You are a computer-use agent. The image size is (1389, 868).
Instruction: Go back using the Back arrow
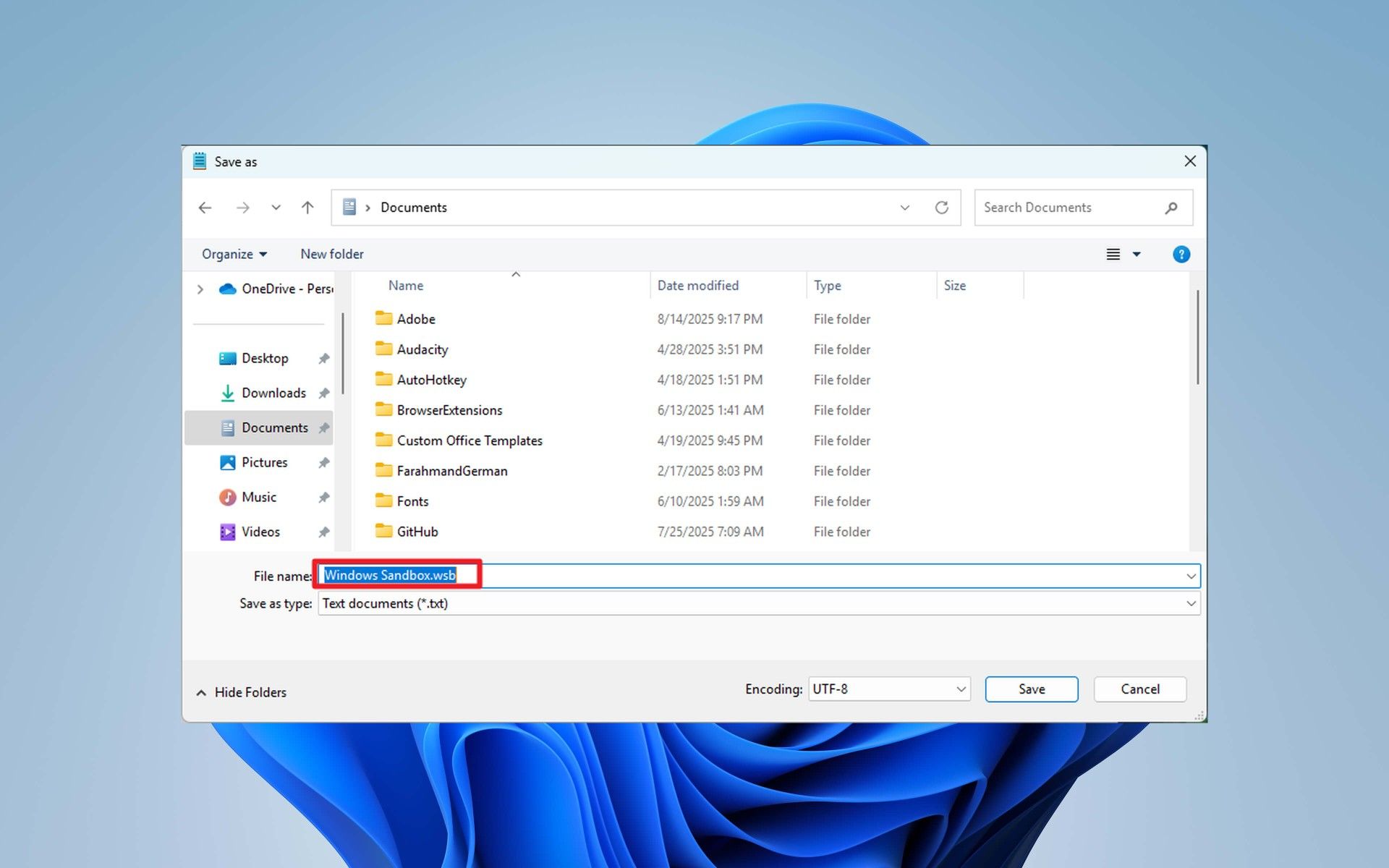pyautogui.click(x=205, y=208)
